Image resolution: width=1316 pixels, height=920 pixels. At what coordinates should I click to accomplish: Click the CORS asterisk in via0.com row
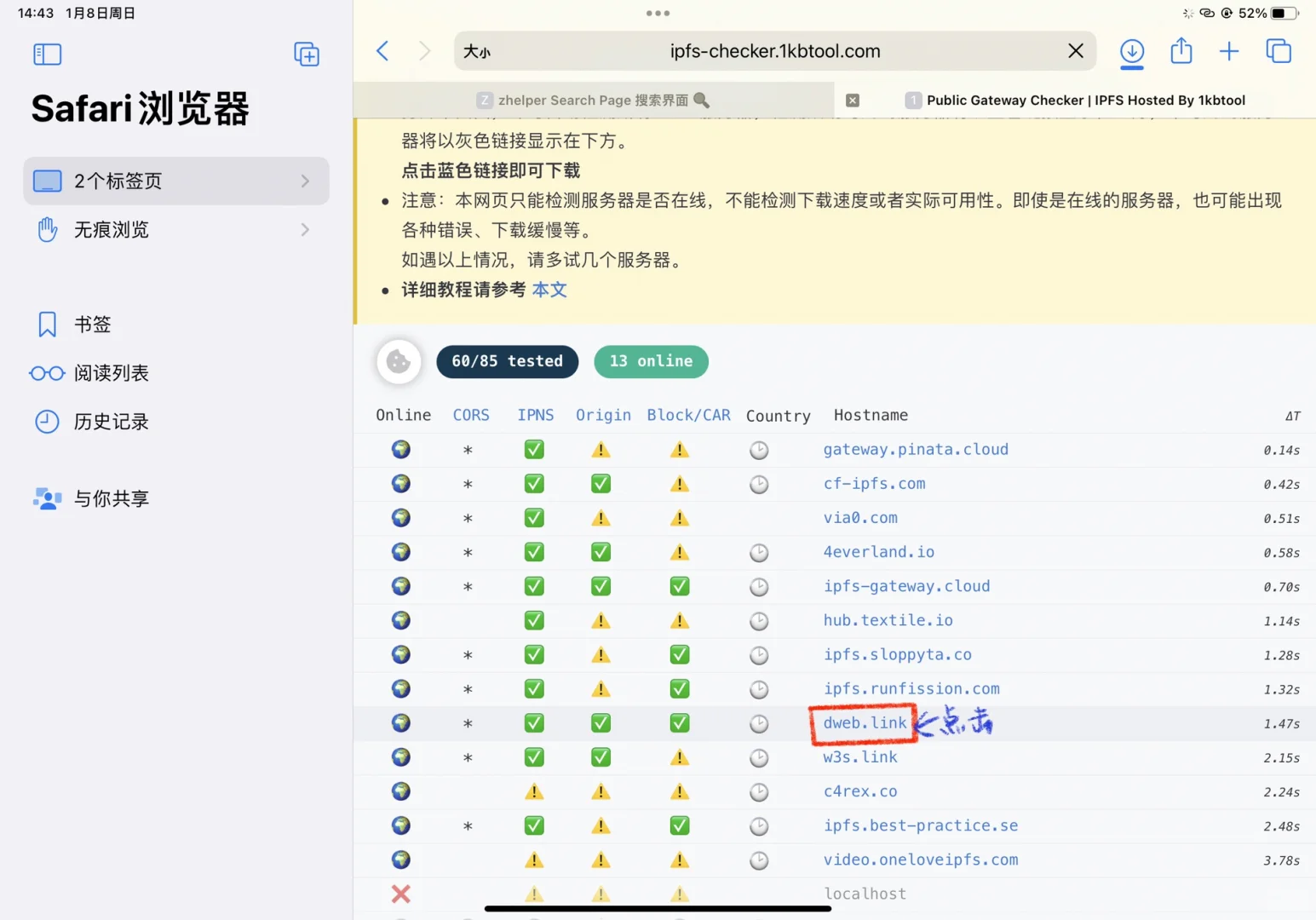pos(468,519)
